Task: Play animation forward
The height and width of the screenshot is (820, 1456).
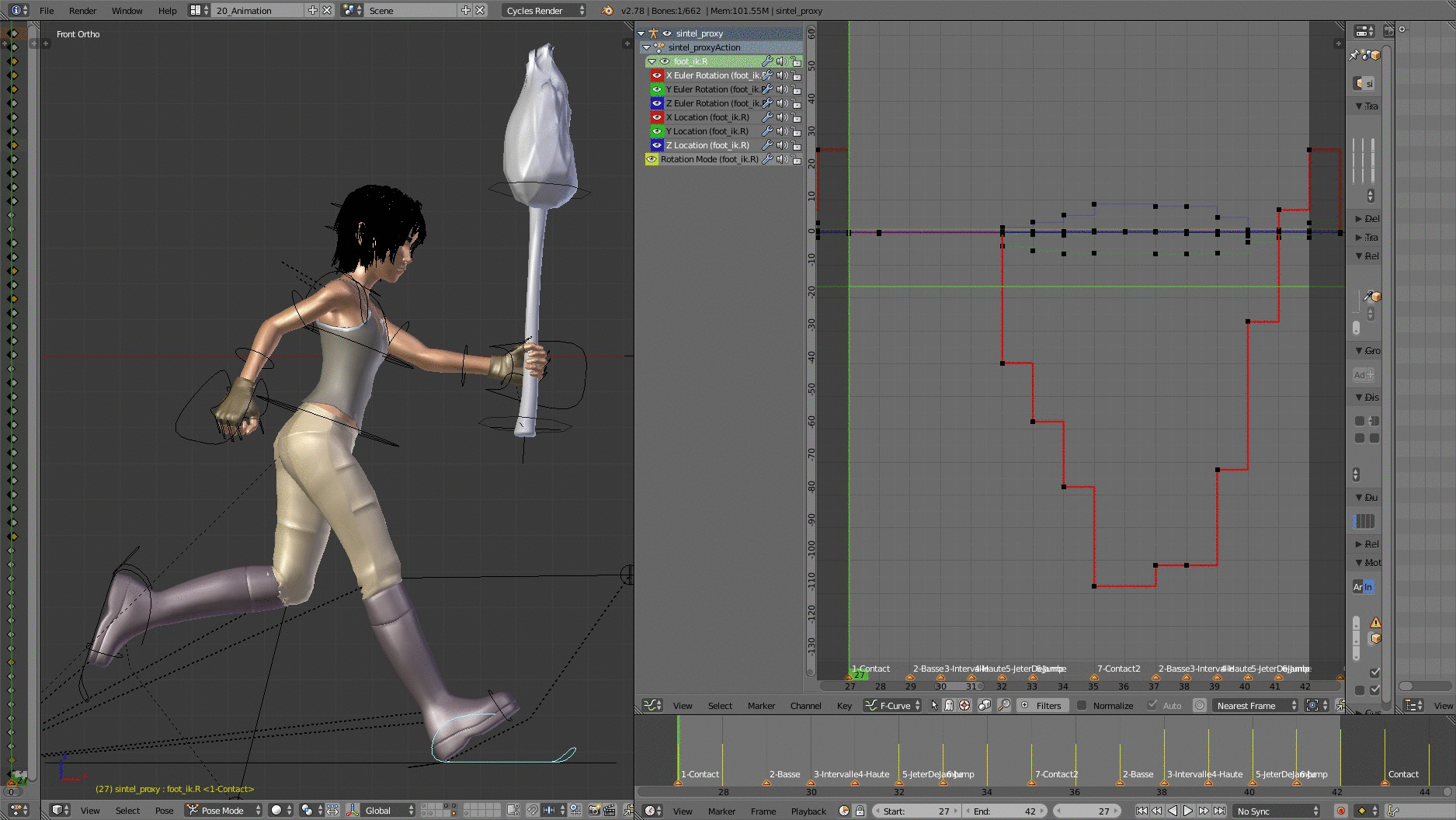Action: [x=1188, y=811]
